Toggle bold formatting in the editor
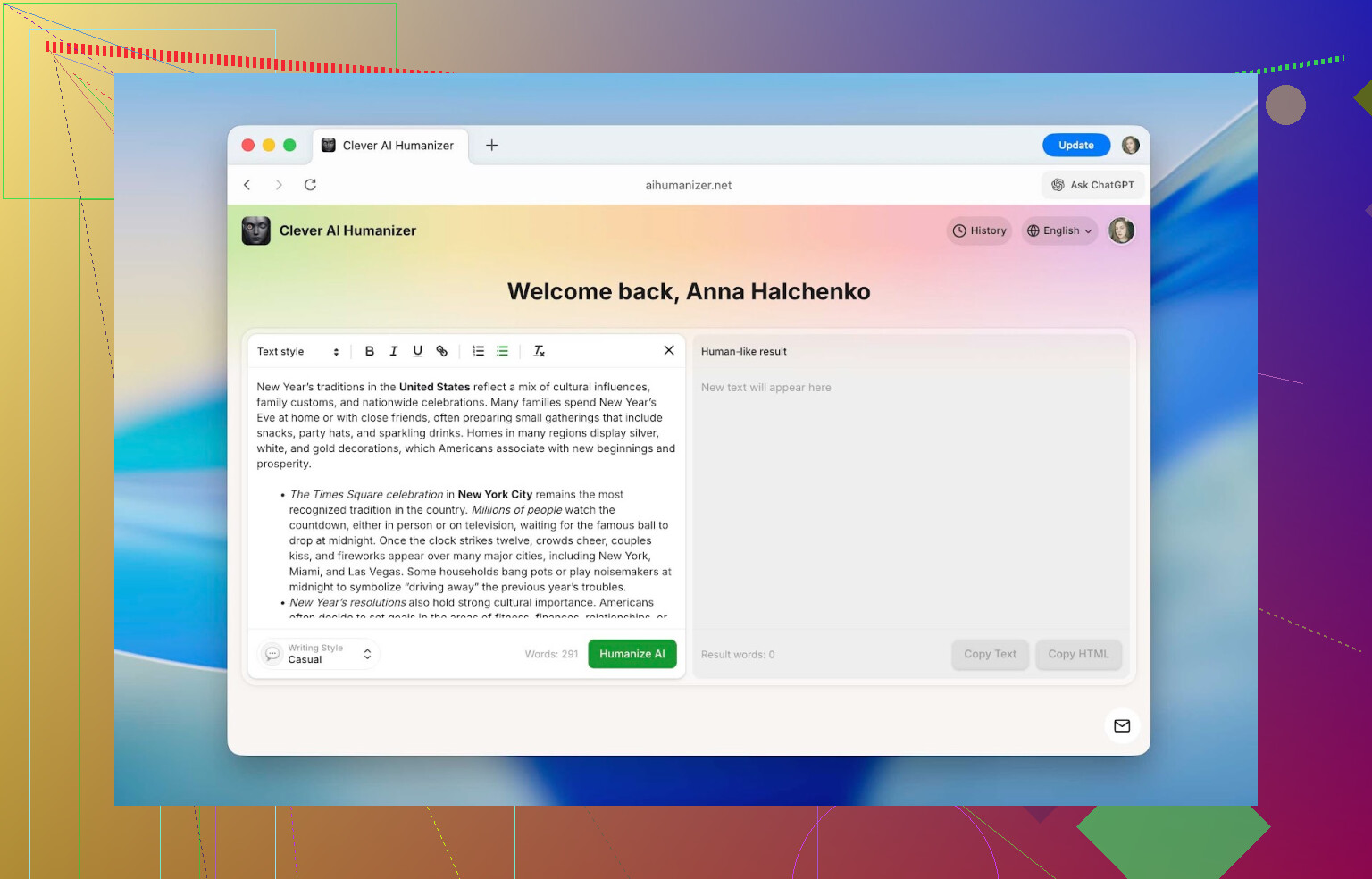The height and width of the screenshot is (879, 1372). point(370,351)
